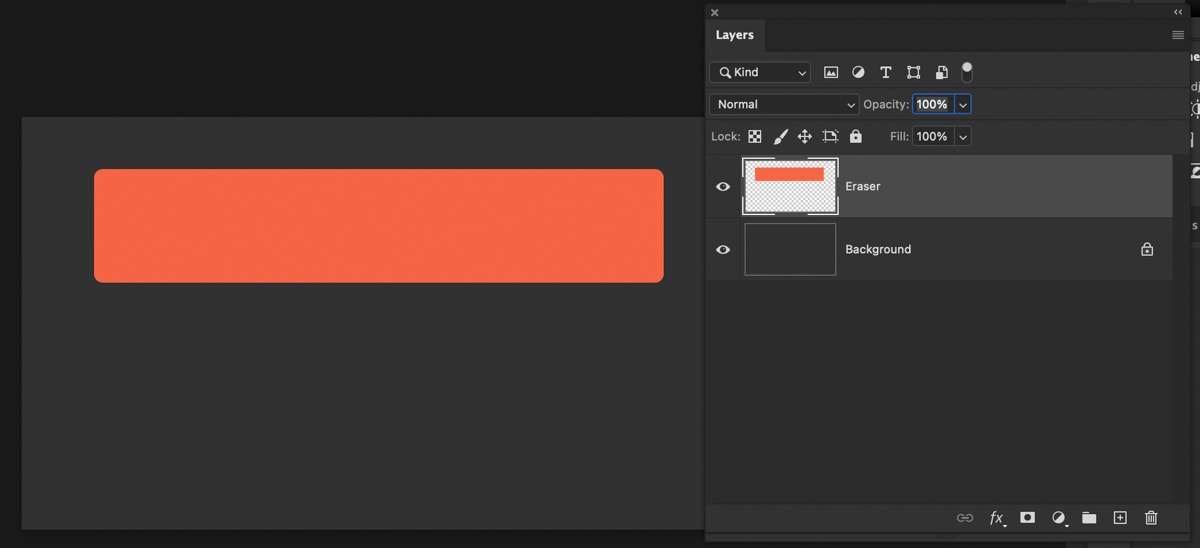Image resolution: width=1200 pixels, height=548 pixels.
Task: Click the link layers icon
Action: (x=965, y=517)
